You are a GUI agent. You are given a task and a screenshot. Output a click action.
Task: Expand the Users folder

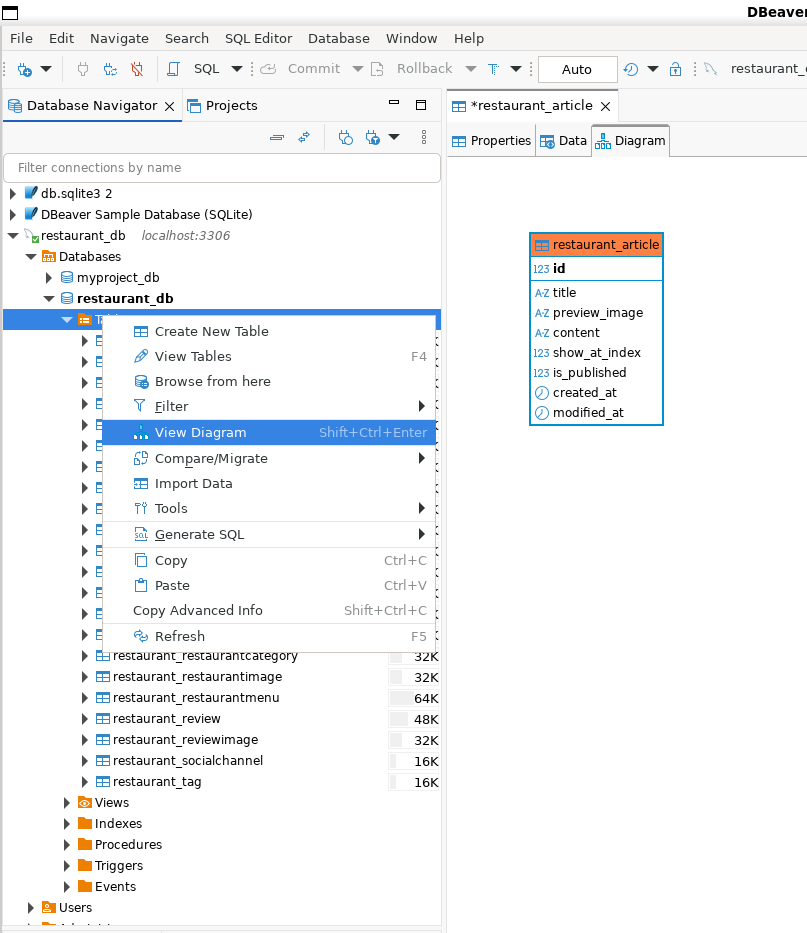coord(31,908)
